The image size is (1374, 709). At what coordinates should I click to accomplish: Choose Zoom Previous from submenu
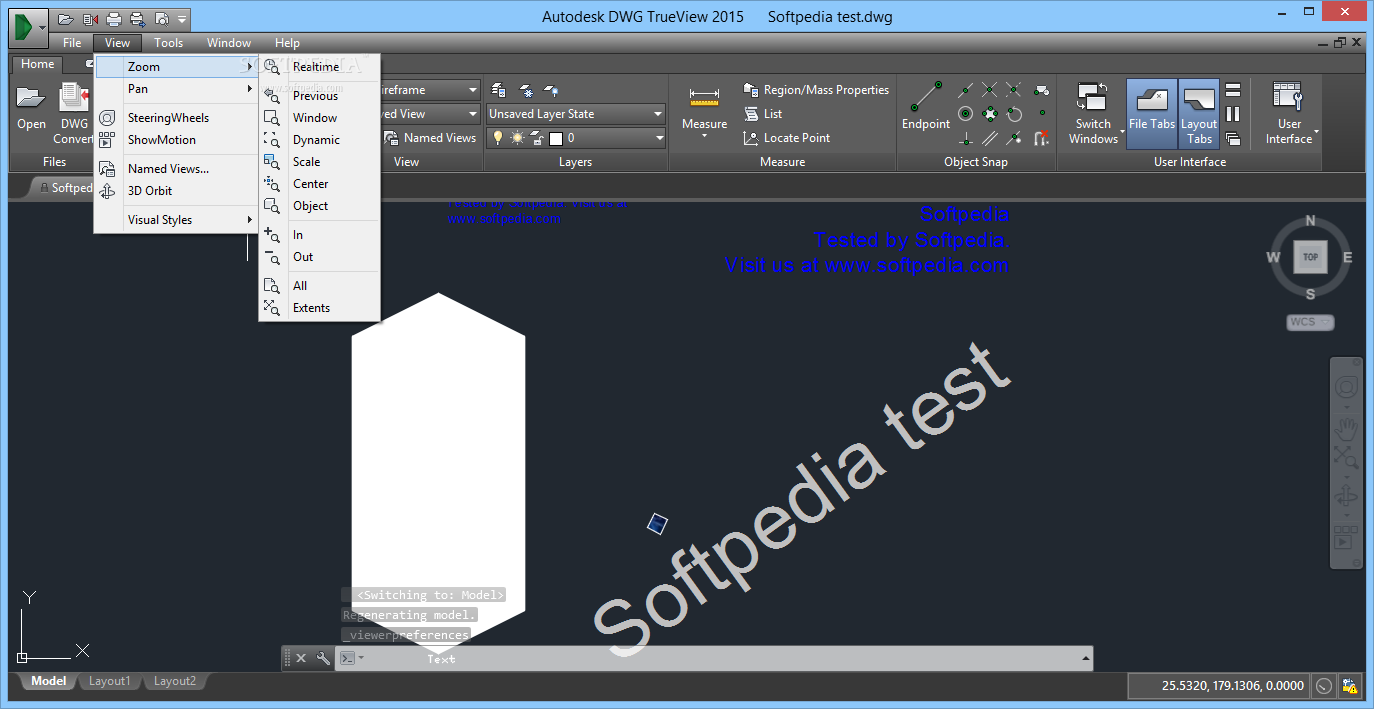coord(319,96)
